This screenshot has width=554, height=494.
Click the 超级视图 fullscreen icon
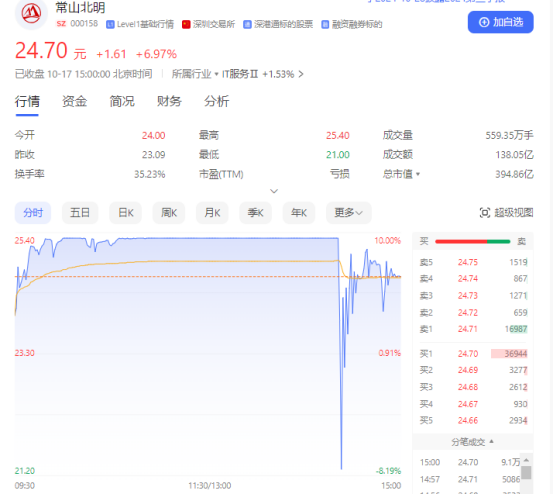pos(484,213)
